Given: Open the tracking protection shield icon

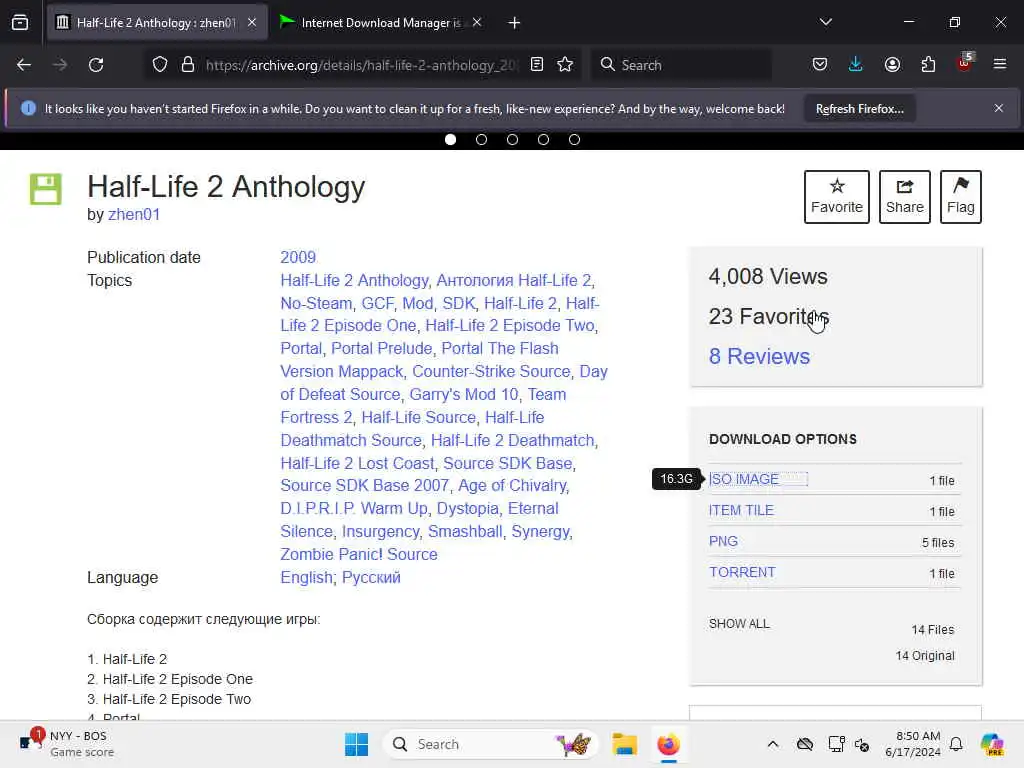Looking at the screenshot, I should [160, 65].
